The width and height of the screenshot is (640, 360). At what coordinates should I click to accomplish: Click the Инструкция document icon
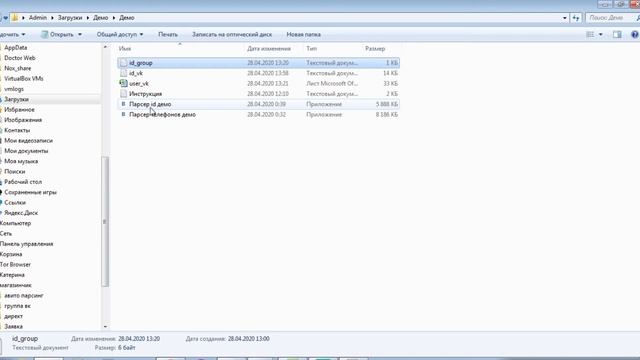click(x=123, y=94)
